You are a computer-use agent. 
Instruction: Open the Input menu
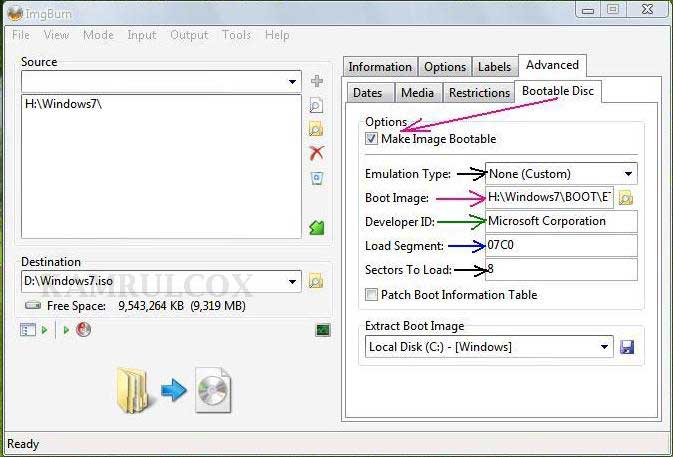(142, 35)
